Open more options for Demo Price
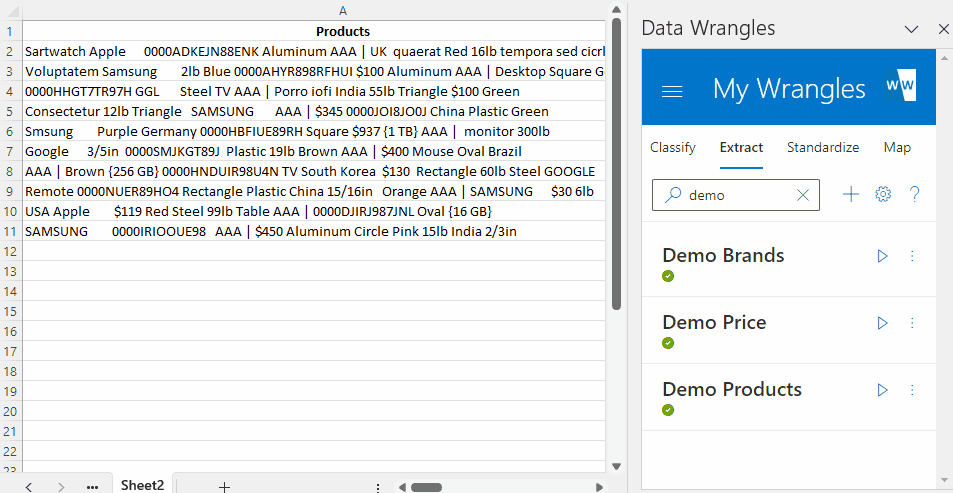953x493 pixels. pyautogui.click(x=912, y=323)
